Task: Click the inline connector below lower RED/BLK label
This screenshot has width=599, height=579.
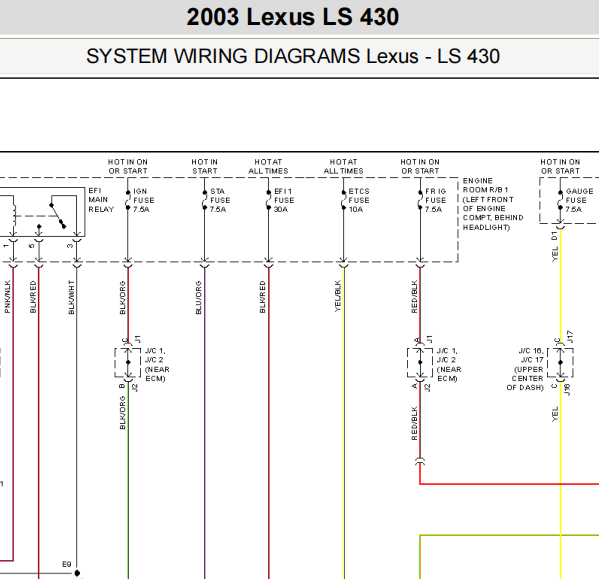Action: coord(420,461)
